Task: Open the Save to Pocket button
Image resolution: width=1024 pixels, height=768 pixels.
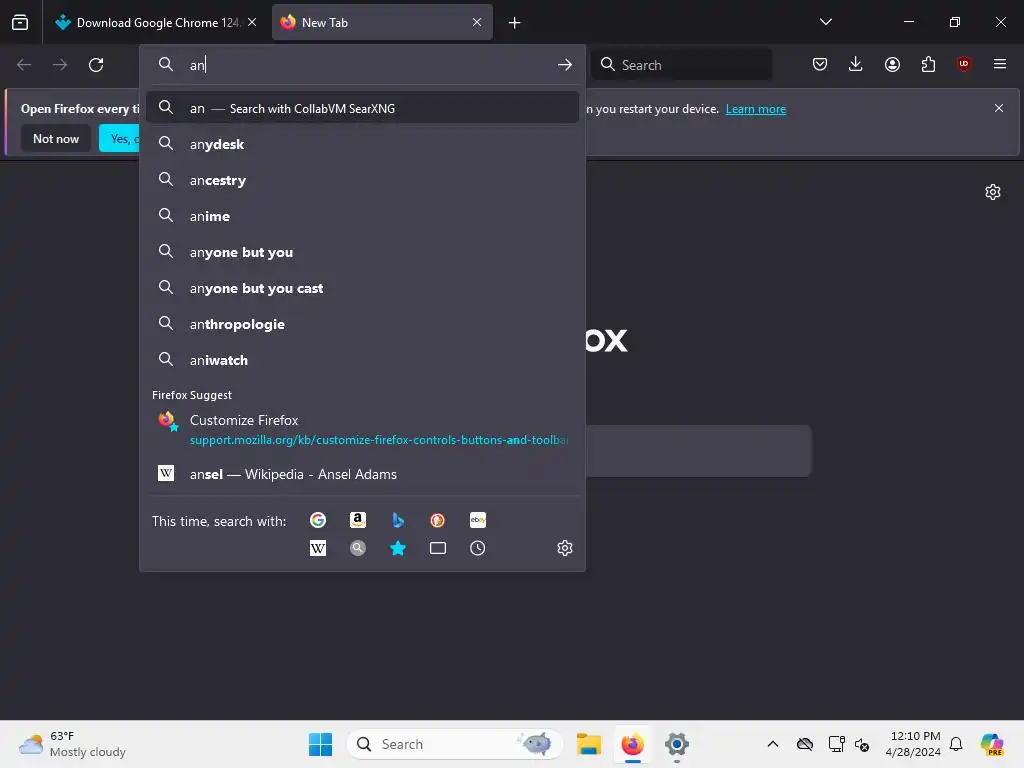Action: (820, 64)
